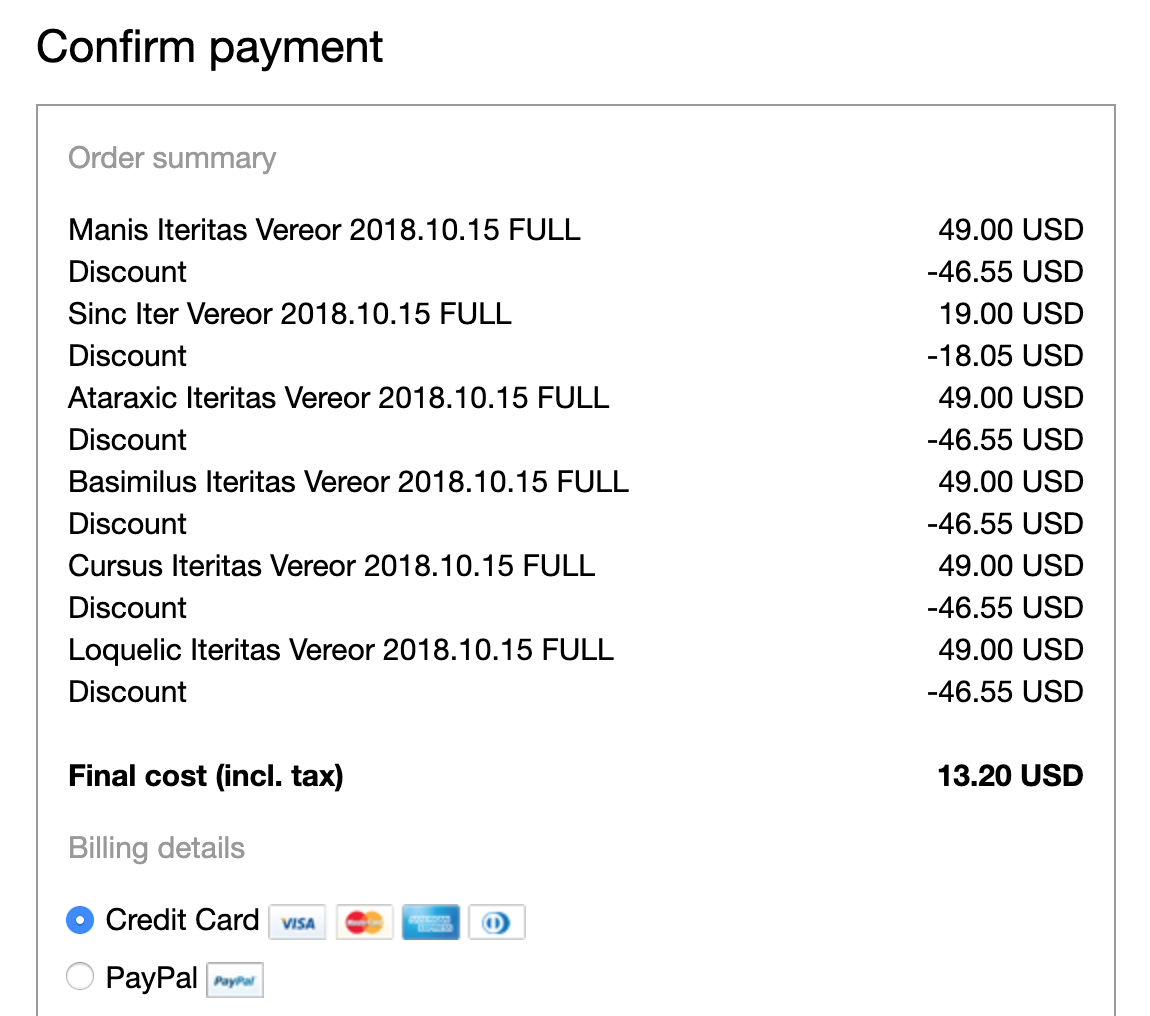This screenshot has width=1150, height=1016.
Task: Click the PayPal payment option label
Action: point(151,978)
